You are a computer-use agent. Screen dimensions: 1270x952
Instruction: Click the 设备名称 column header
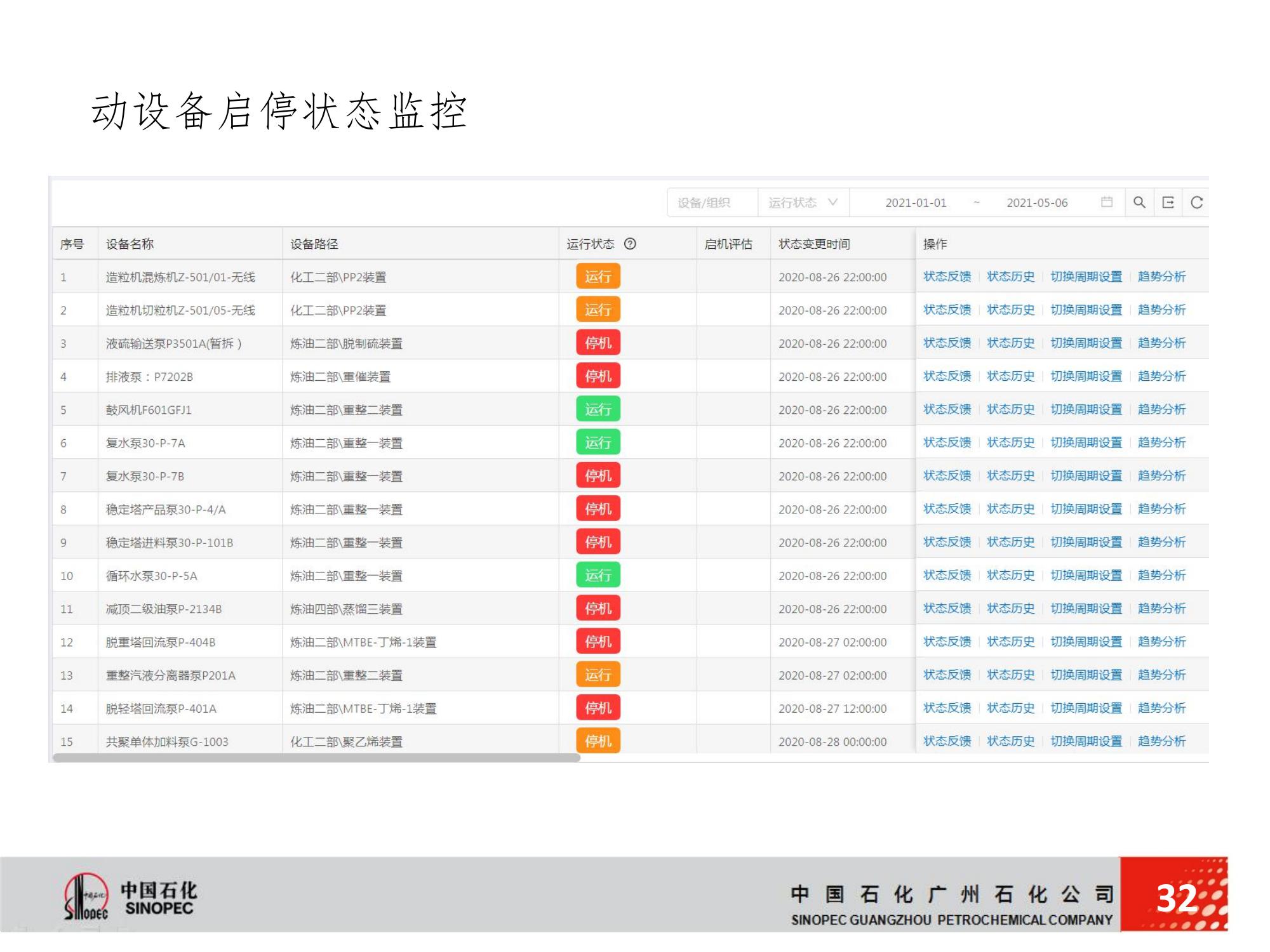point(130,244)
